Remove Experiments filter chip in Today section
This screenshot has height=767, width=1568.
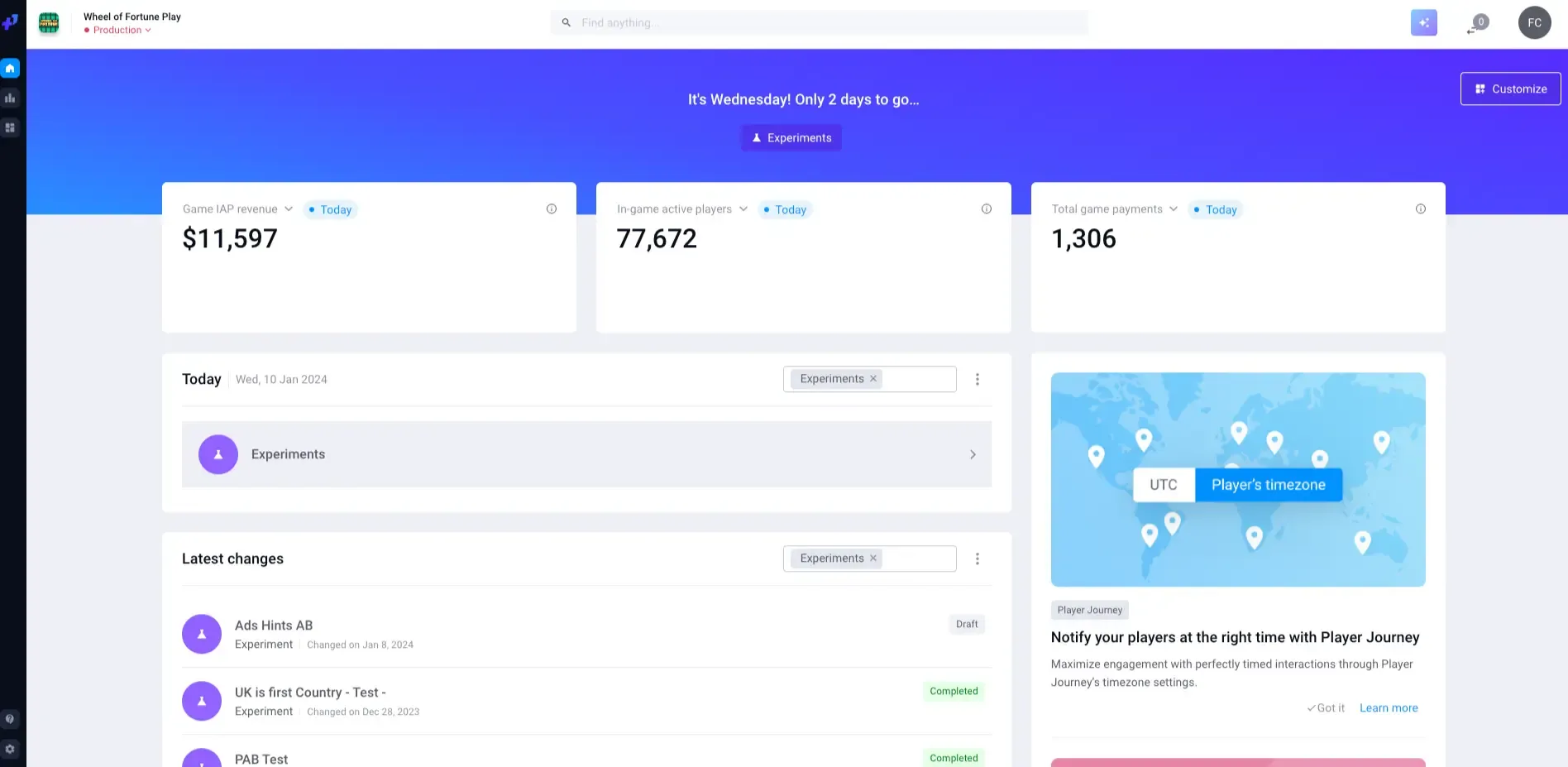pyautogui.click(x=873, y=379)
